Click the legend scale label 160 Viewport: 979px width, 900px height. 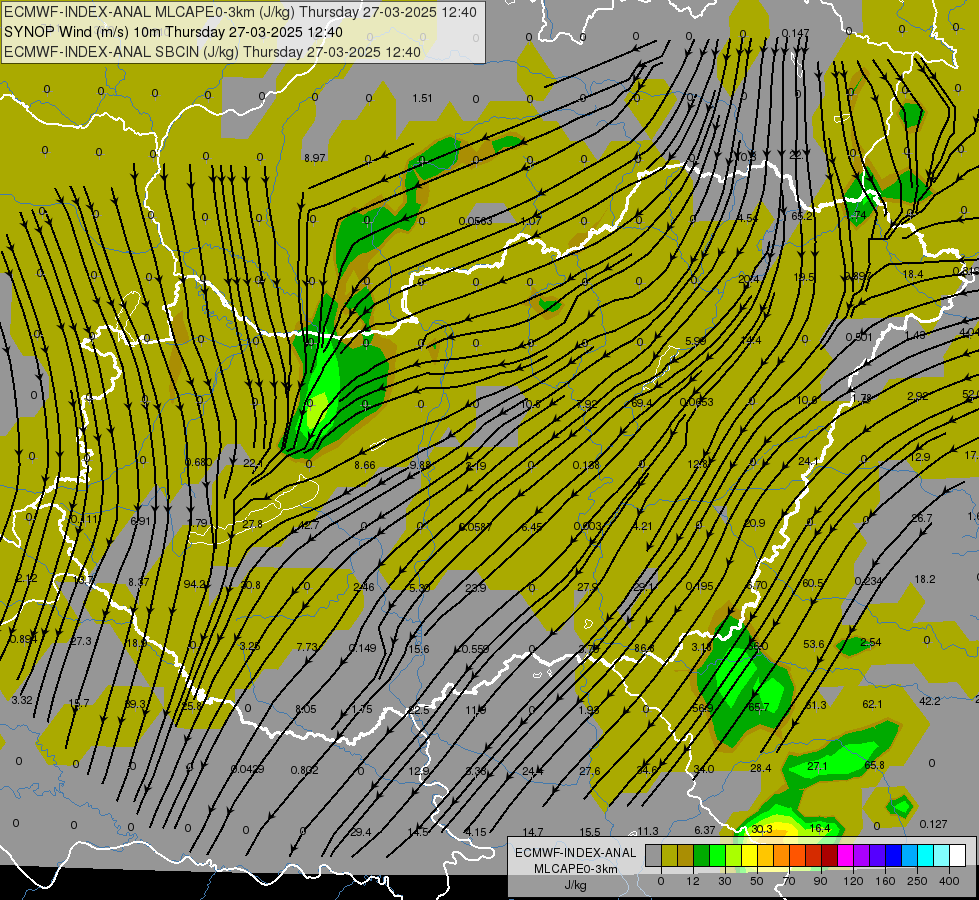(x=885, y=881)
